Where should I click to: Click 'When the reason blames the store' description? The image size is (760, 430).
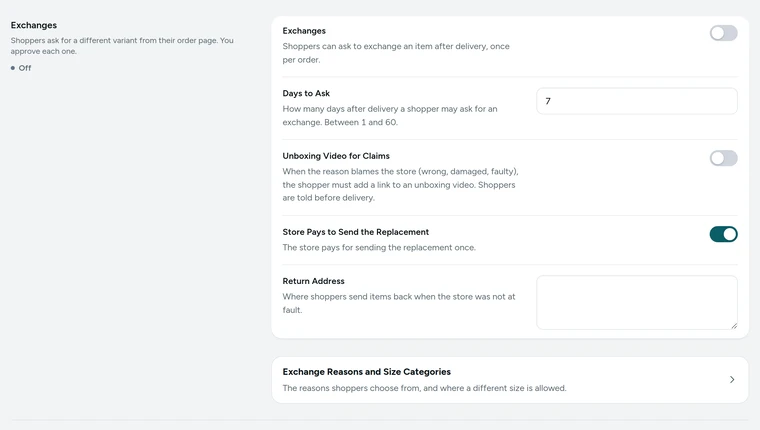[400, 184]
